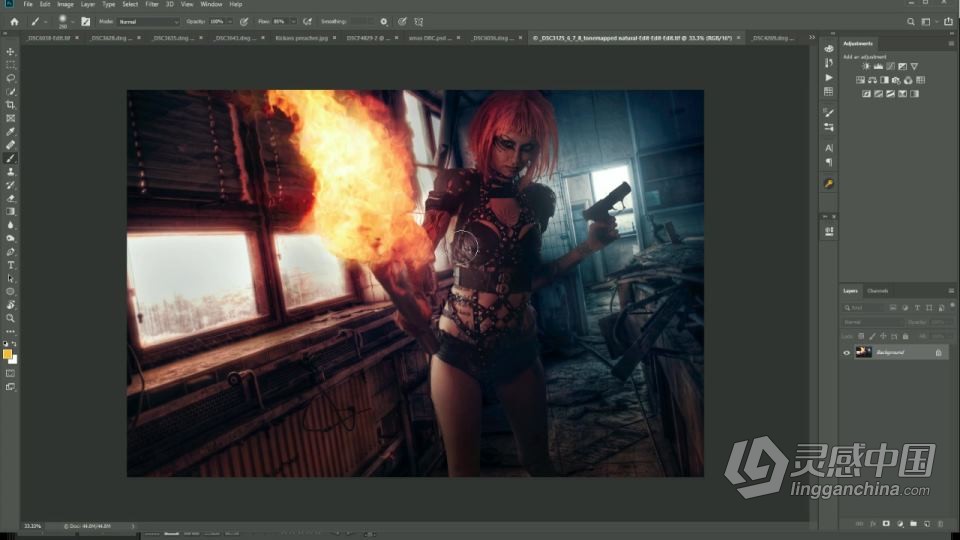This screenshot has width=960, height=540.
Task: Open the Actions panel play icon
Action: (x=828, y=78)
